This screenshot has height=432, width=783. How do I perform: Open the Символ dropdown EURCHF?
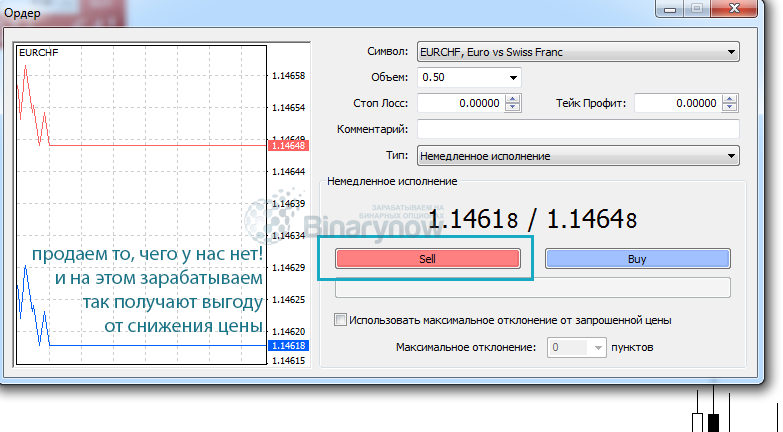(578, 52)
